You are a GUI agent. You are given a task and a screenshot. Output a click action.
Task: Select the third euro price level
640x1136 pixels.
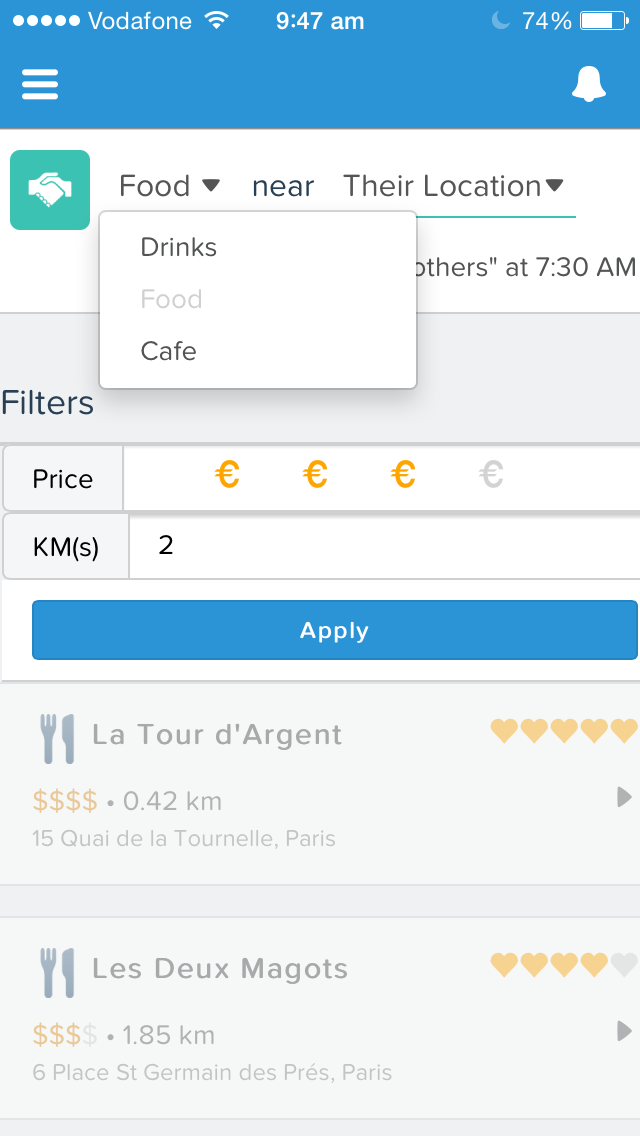click(403, 475)
